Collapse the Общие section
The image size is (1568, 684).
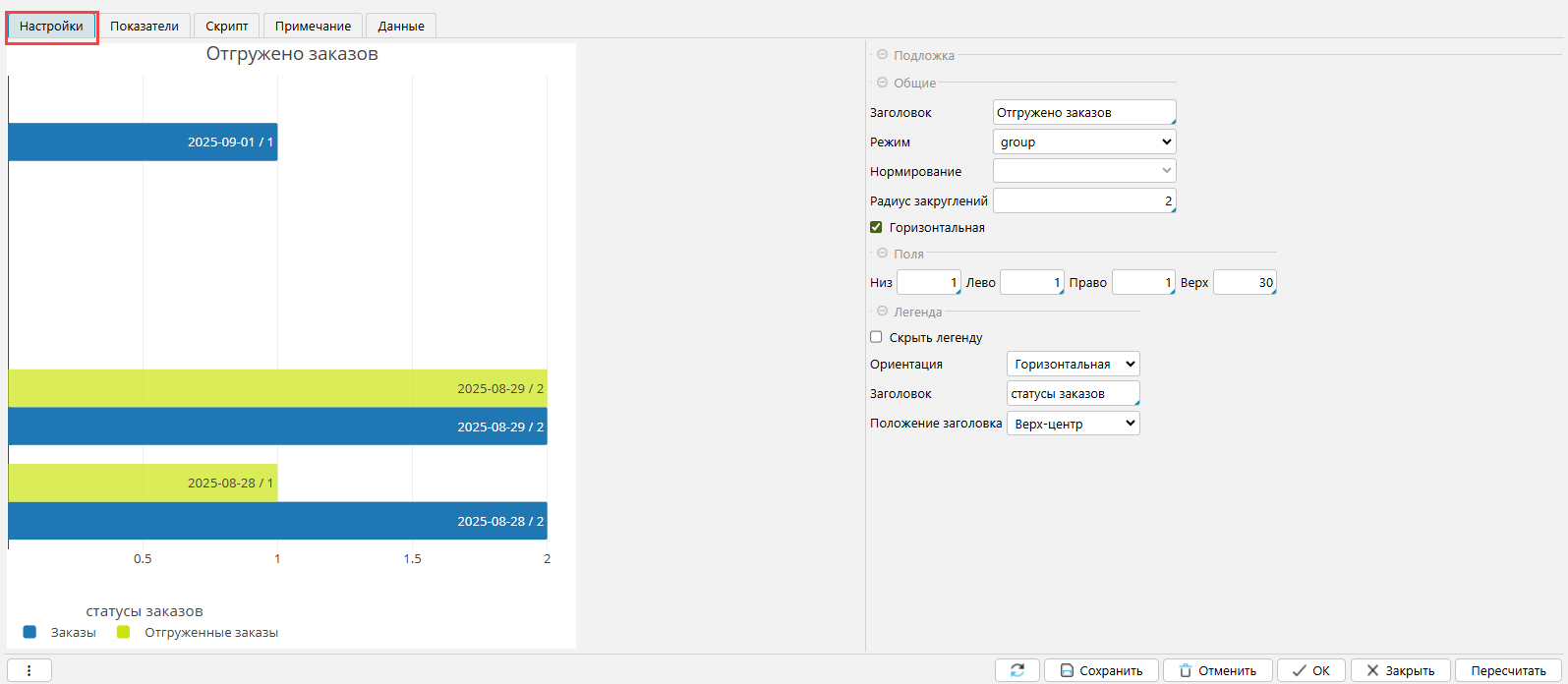point(882,83)
